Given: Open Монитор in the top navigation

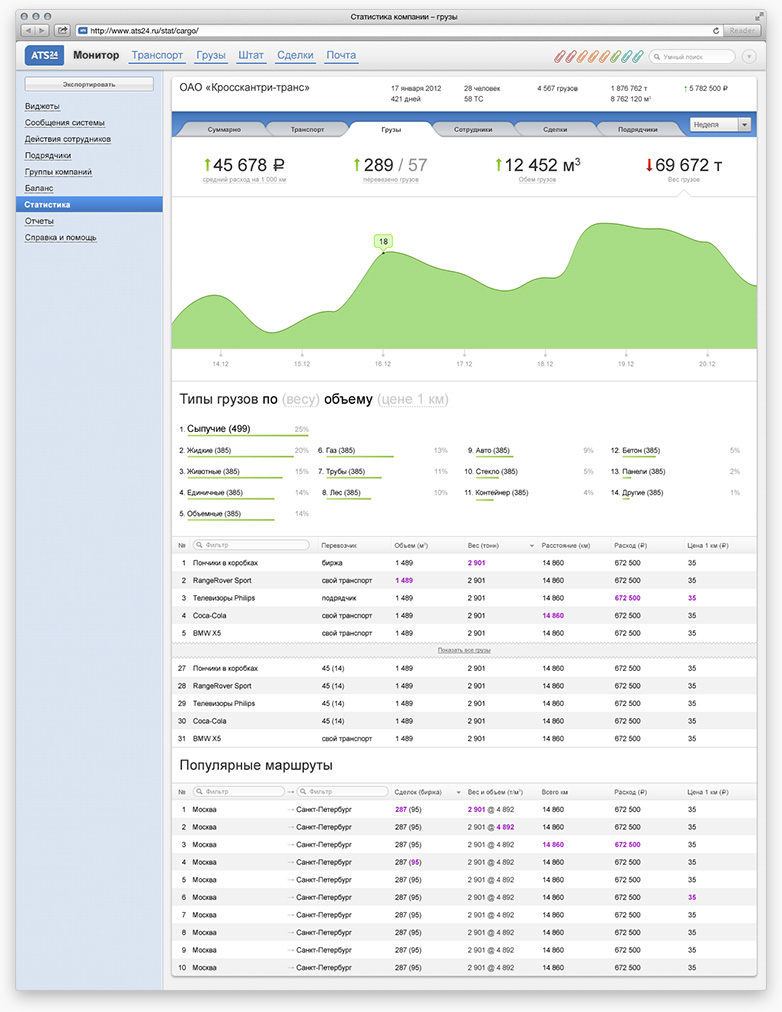Looking at the screenshot, I should click(96, 55).
